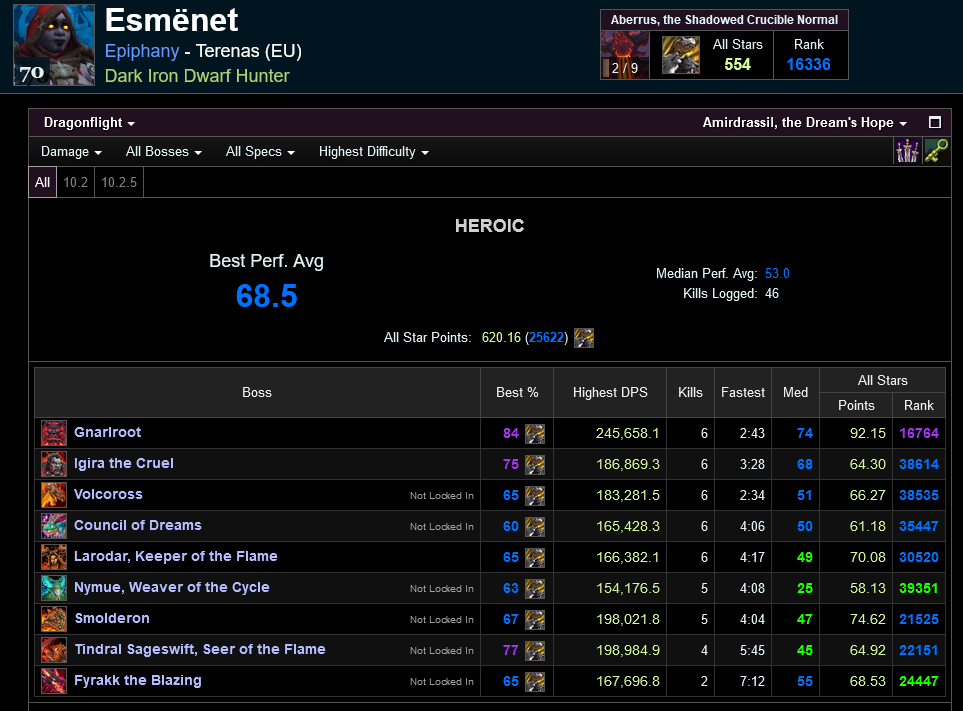
Task: Click spec icon in Volcoross's Best % cell
Action: (535, 495)
